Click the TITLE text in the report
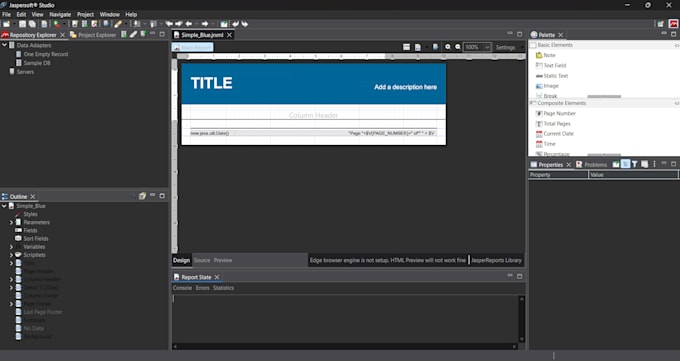 pos(212,83)
